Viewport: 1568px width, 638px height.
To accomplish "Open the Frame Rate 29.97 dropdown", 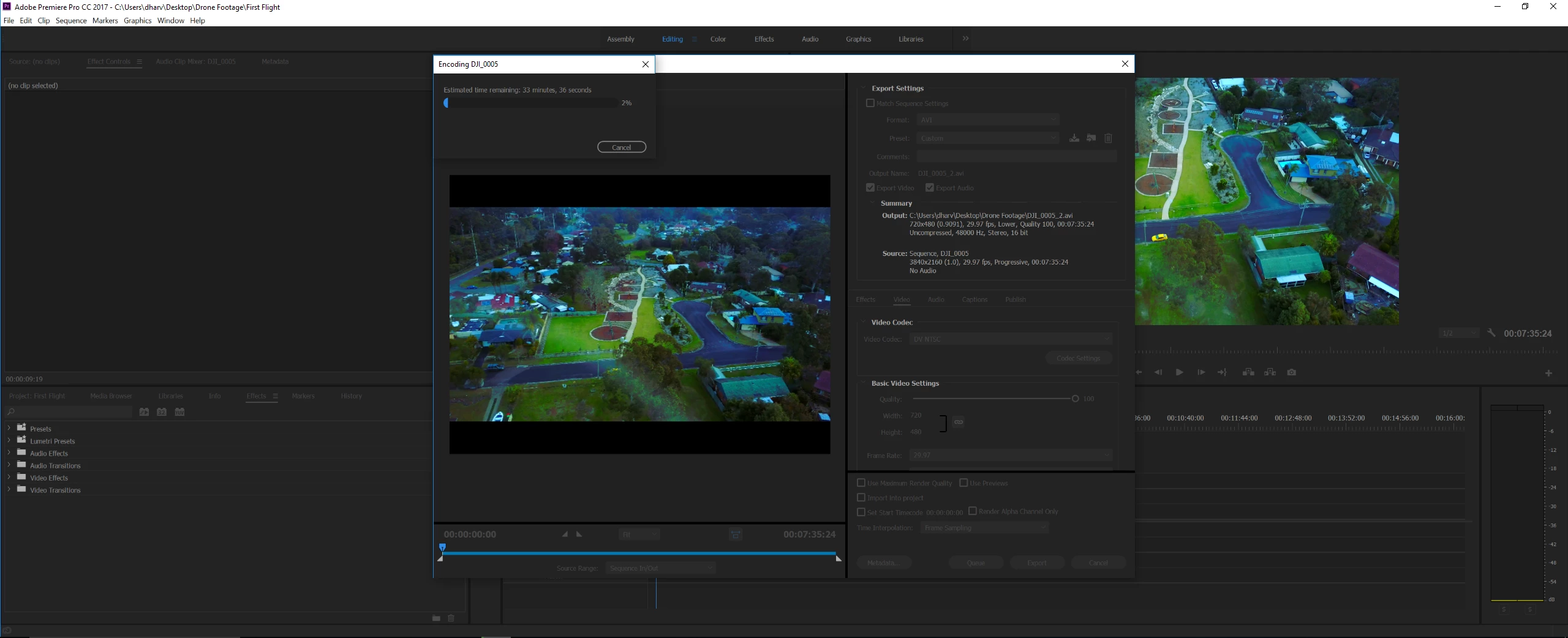I will point(1011,455).
